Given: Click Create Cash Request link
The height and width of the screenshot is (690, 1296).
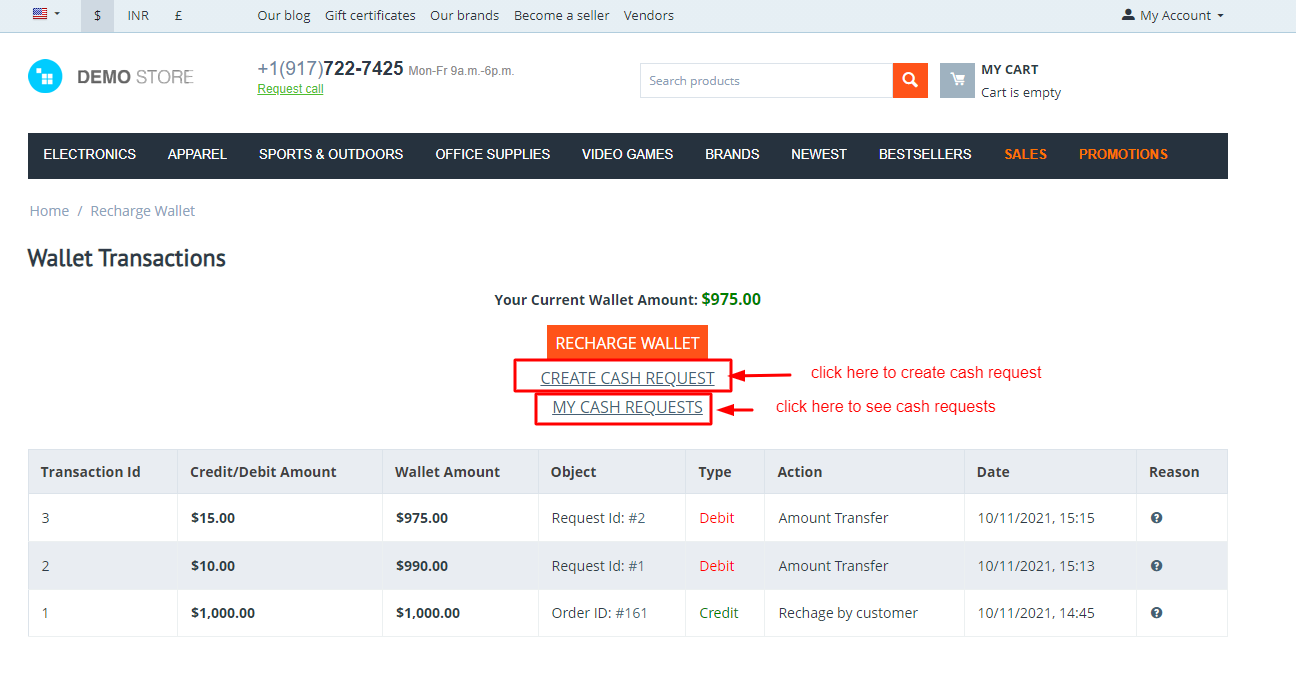Looking at the screenshot, I should tap(627, 378).
